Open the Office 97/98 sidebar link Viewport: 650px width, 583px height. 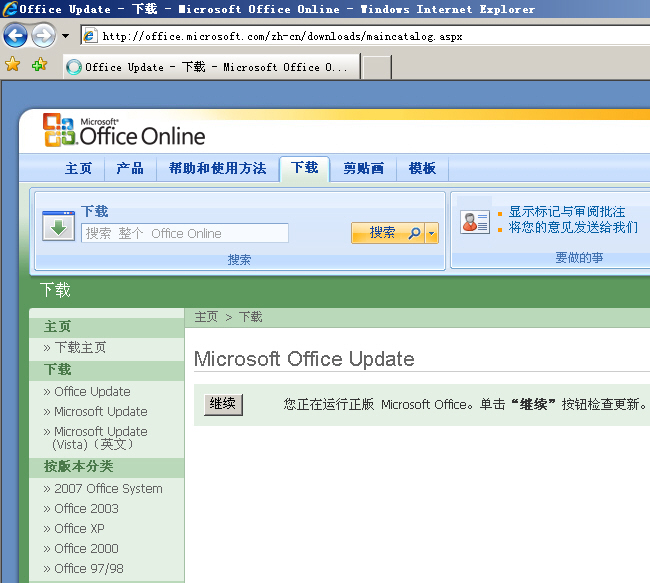pyautogui.click(x=89, y=568)
